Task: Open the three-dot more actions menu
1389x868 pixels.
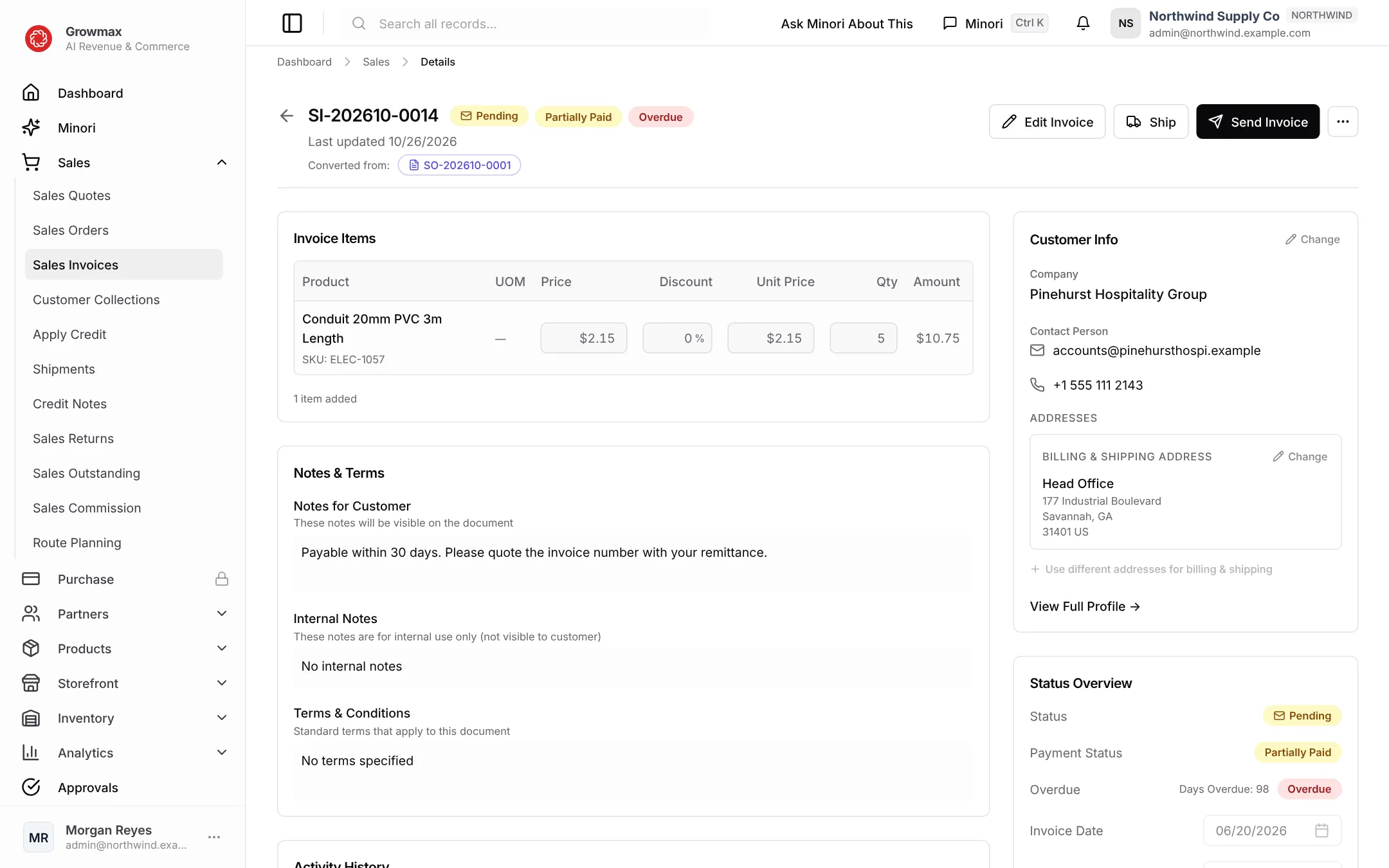Action: [1343, 122]
